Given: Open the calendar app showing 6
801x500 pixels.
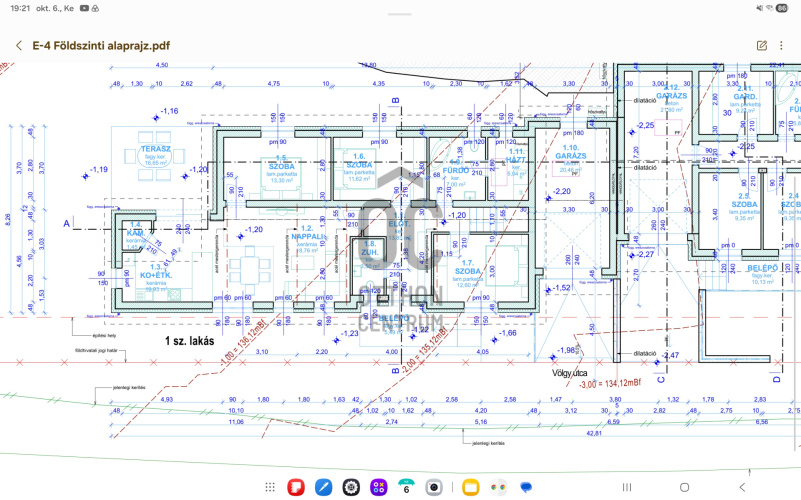Looking at the screenshot, I should [406, 487].
